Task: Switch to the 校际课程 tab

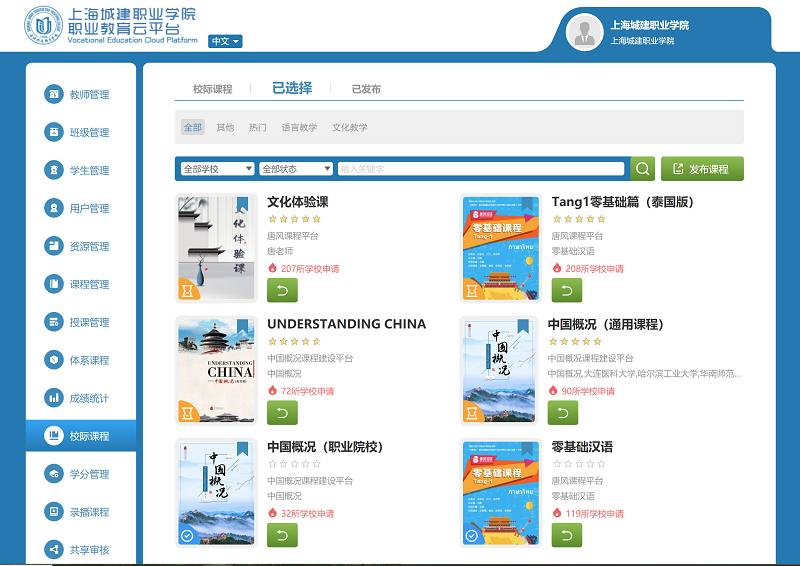Action: coord(212,89)
